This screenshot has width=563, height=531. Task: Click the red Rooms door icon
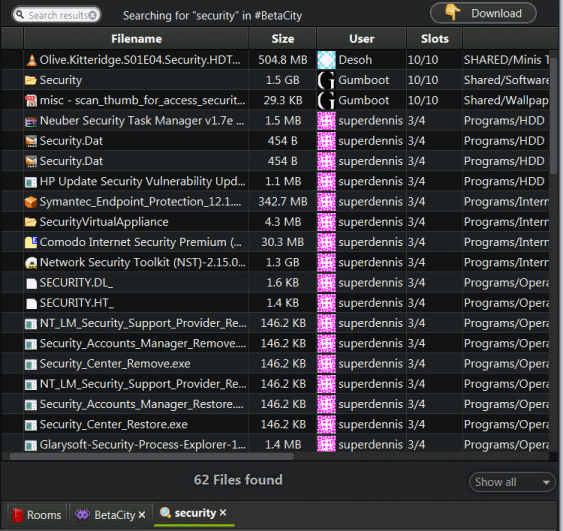point(18,515)
